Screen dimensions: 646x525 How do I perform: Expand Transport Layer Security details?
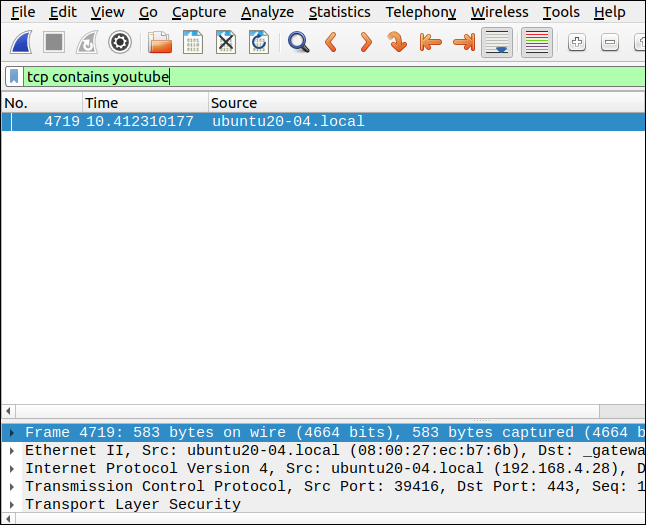12,504
